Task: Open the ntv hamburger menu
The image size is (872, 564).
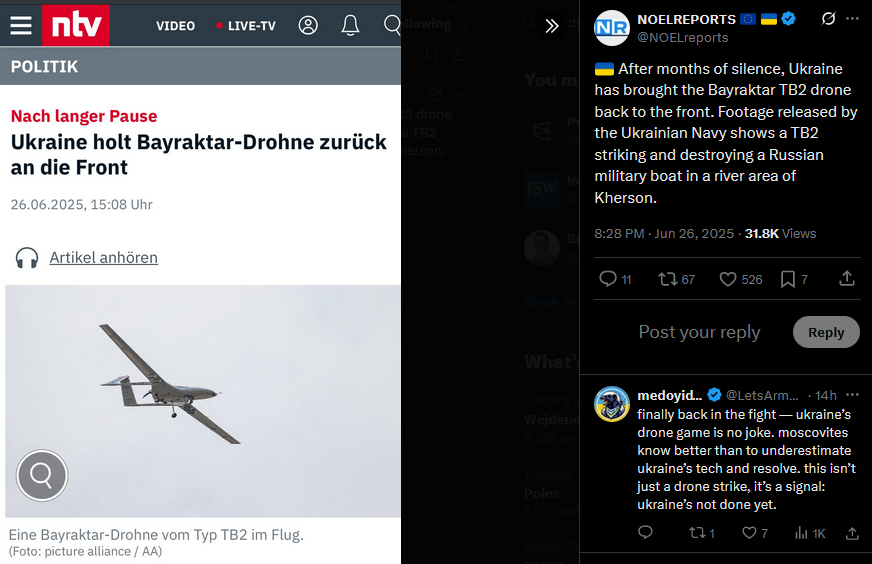Action: [x=21, y=26]
